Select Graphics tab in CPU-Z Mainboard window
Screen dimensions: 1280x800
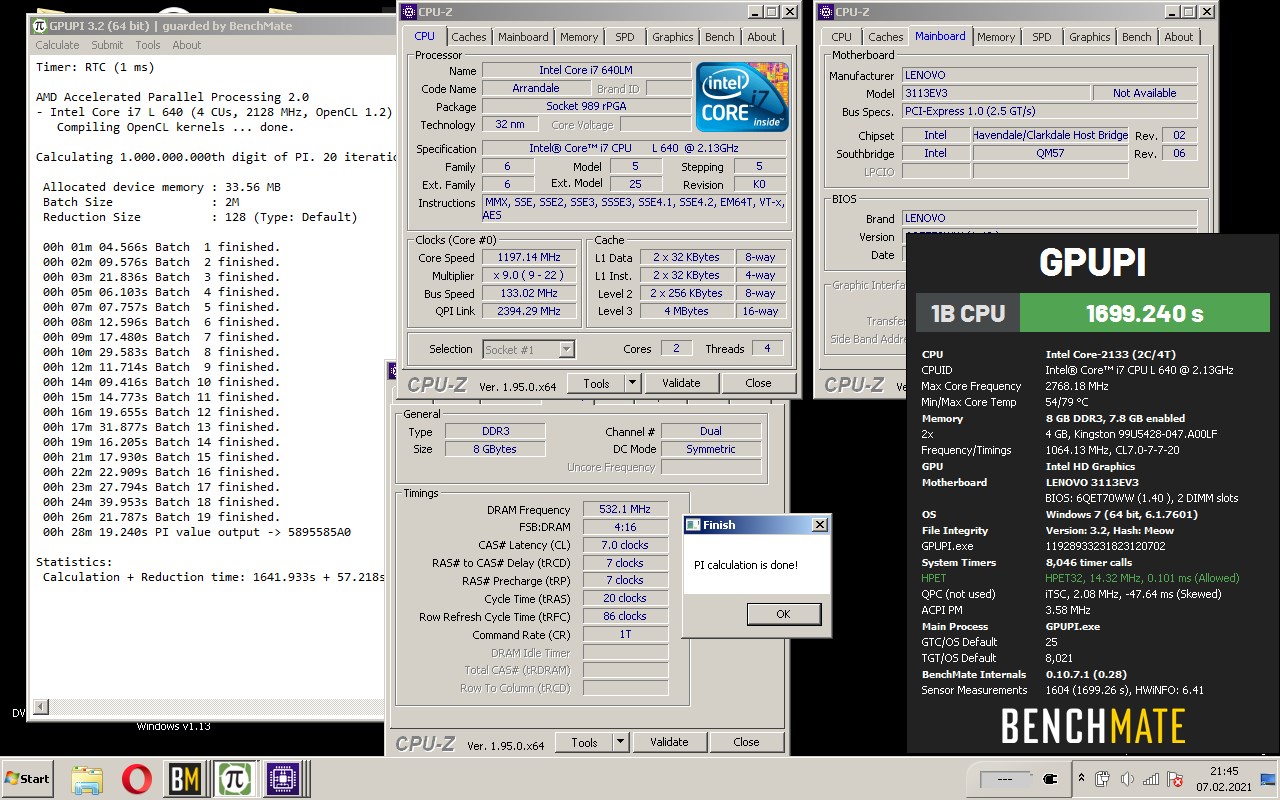point(1090,37)
